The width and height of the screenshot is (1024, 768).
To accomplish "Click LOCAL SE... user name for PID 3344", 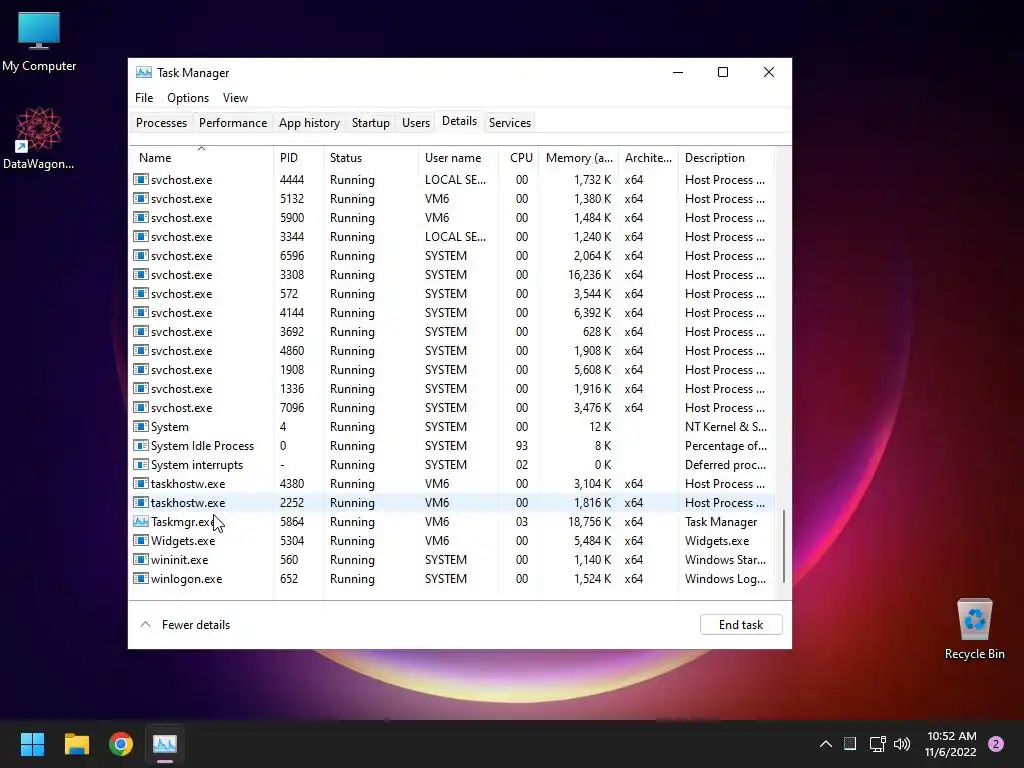I will (x=455, y=236).
